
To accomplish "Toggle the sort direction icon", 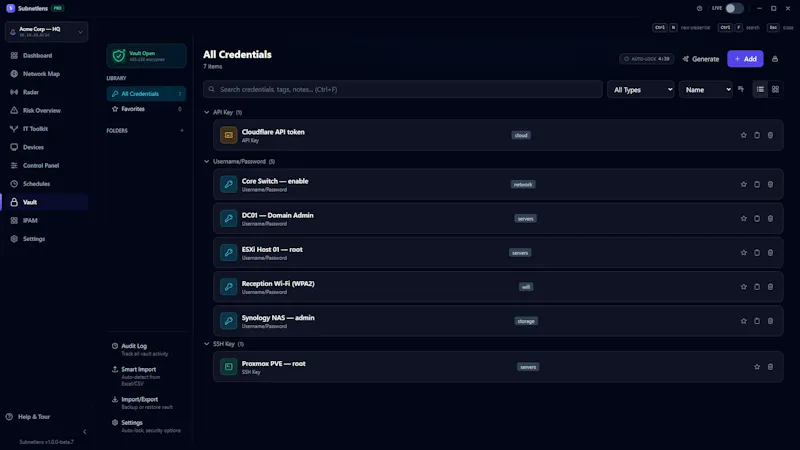I will 741,89.
